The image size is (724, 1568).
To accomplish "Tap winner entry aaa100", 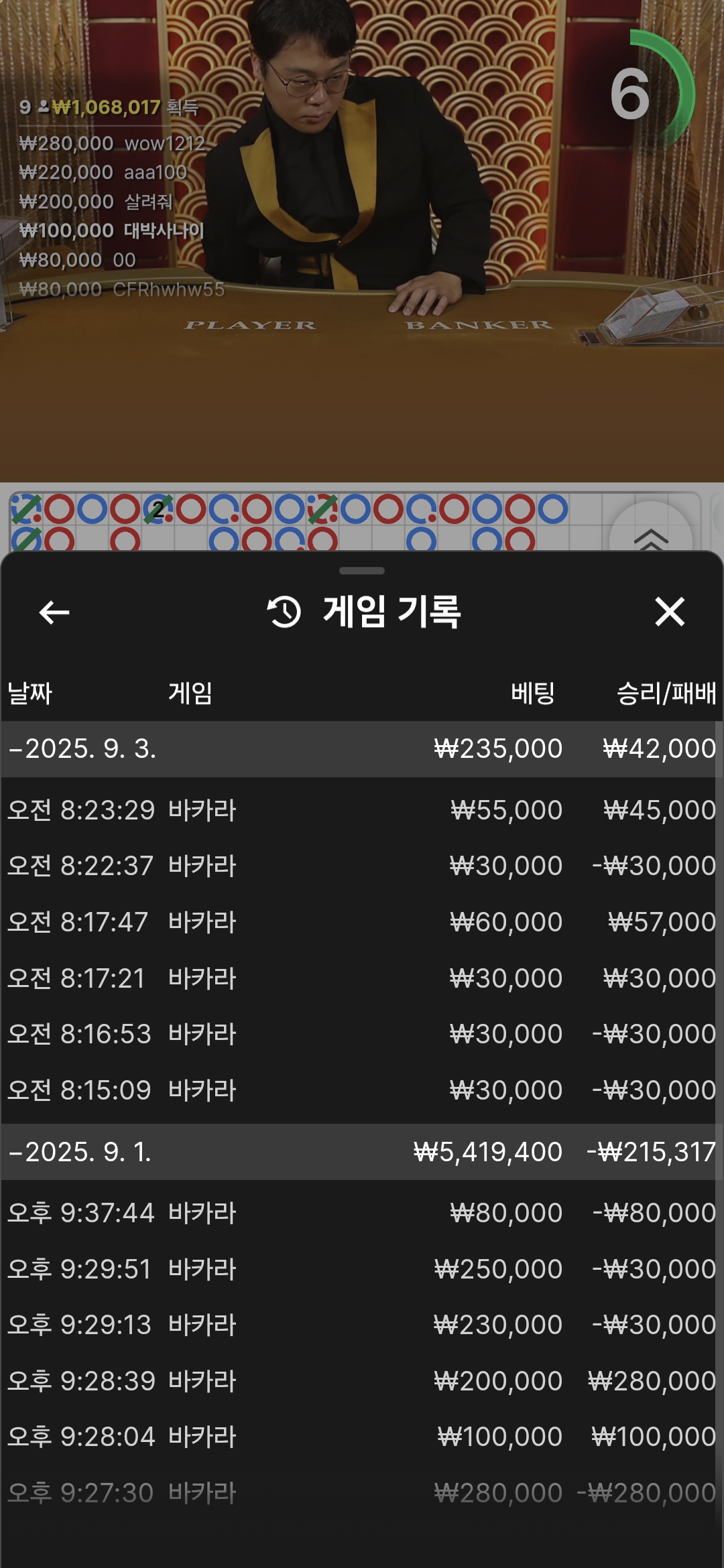I will 103,172.
